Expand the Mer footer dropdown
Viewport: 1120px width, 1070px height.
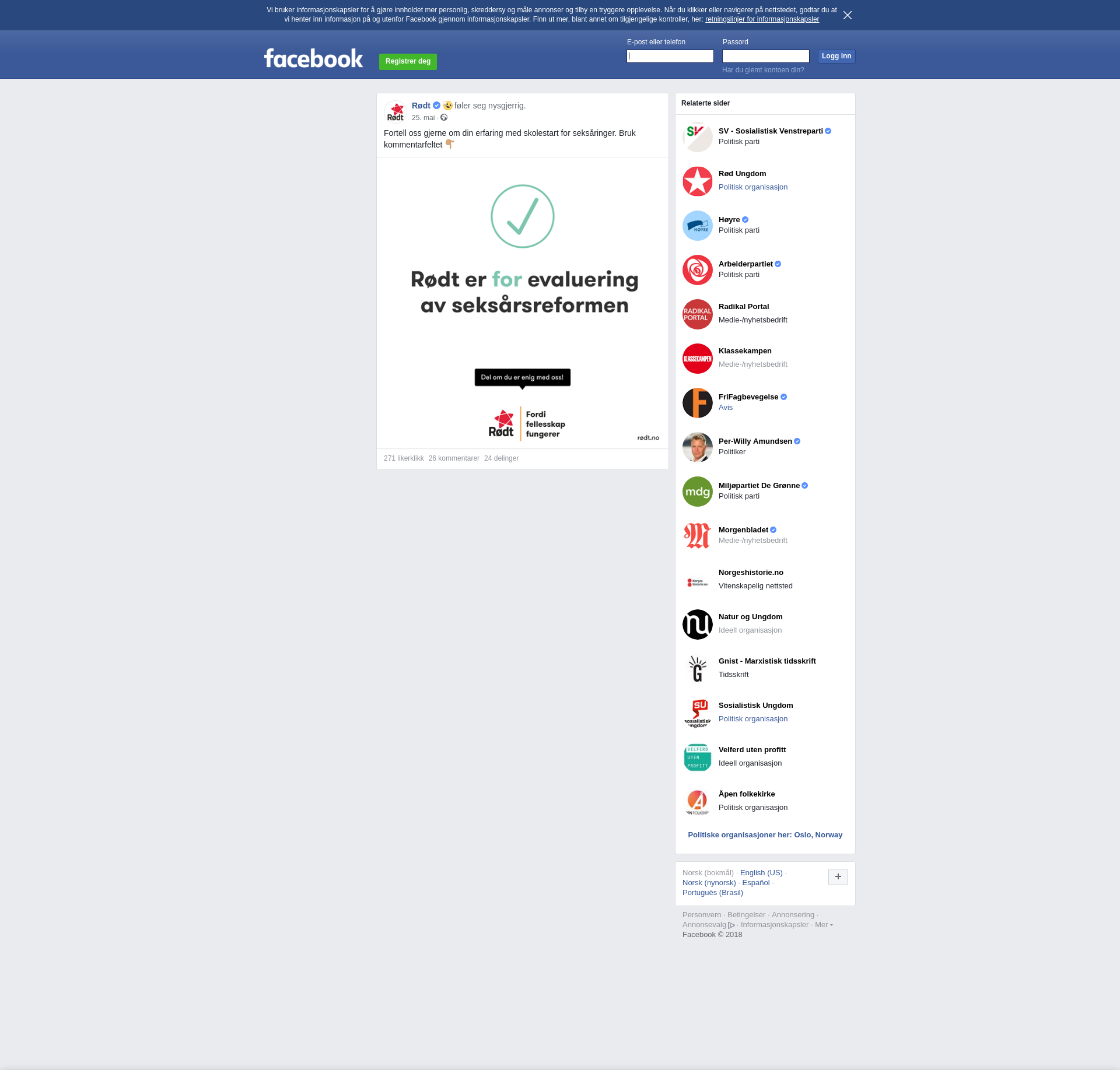click(x=824, y=925)
